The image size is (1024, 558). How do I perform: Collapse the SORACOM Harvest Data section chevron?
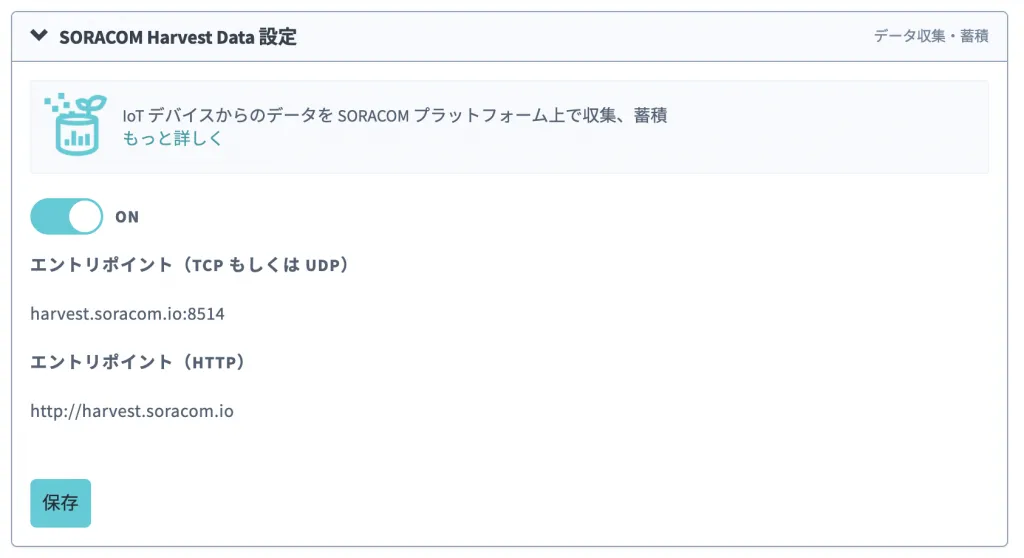39,37
